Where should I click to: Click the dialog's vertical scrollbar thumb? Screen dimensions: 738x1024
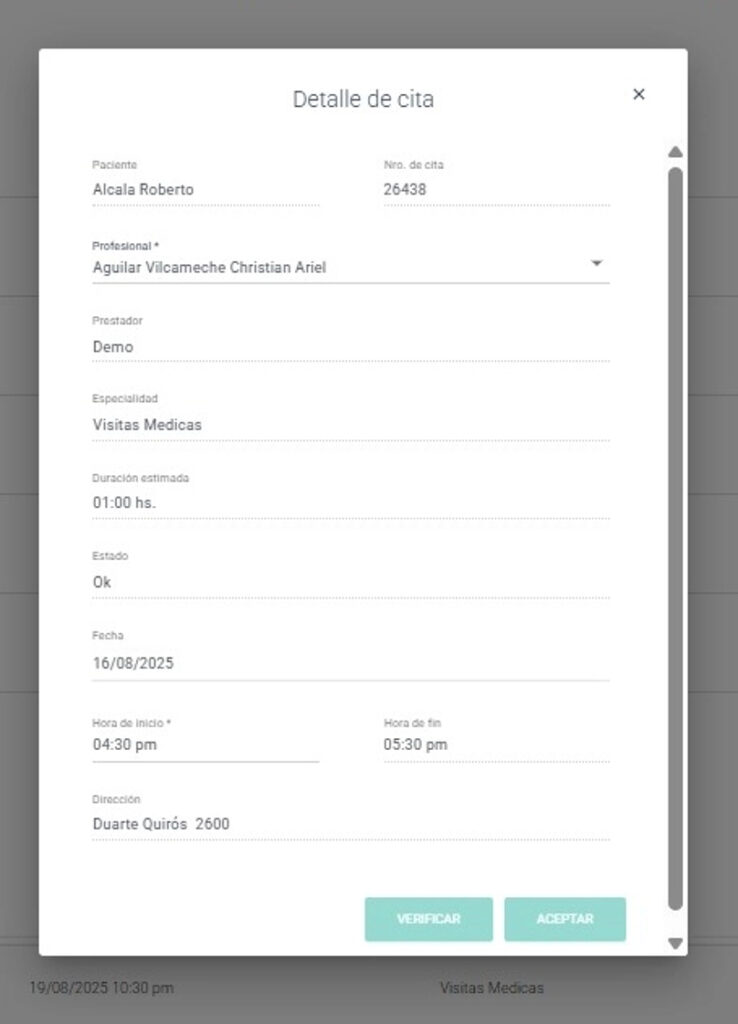675,540
